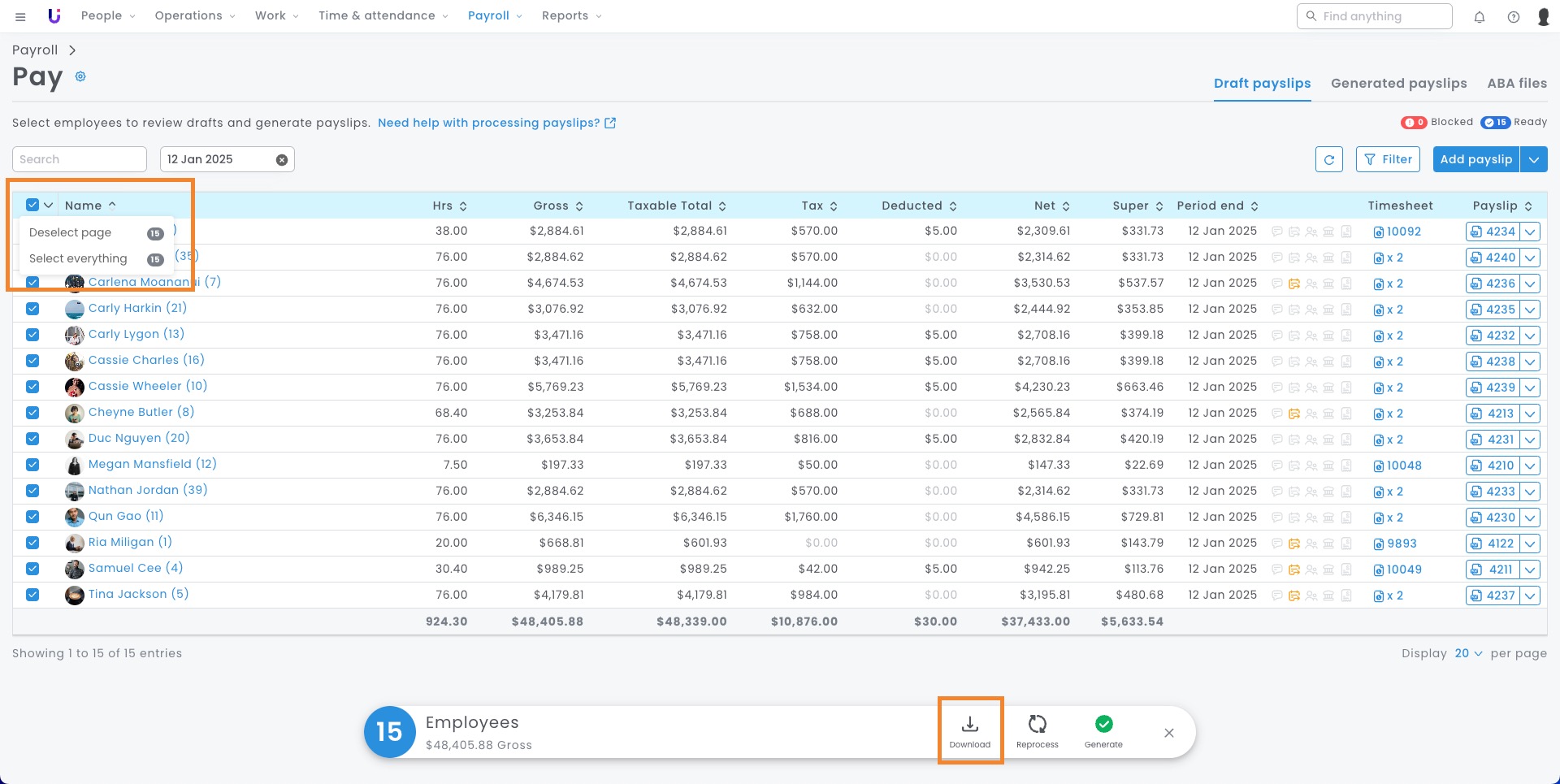Open the hamburger navigation menu
The image size is (1560, 784).
[x=20, y=16]
